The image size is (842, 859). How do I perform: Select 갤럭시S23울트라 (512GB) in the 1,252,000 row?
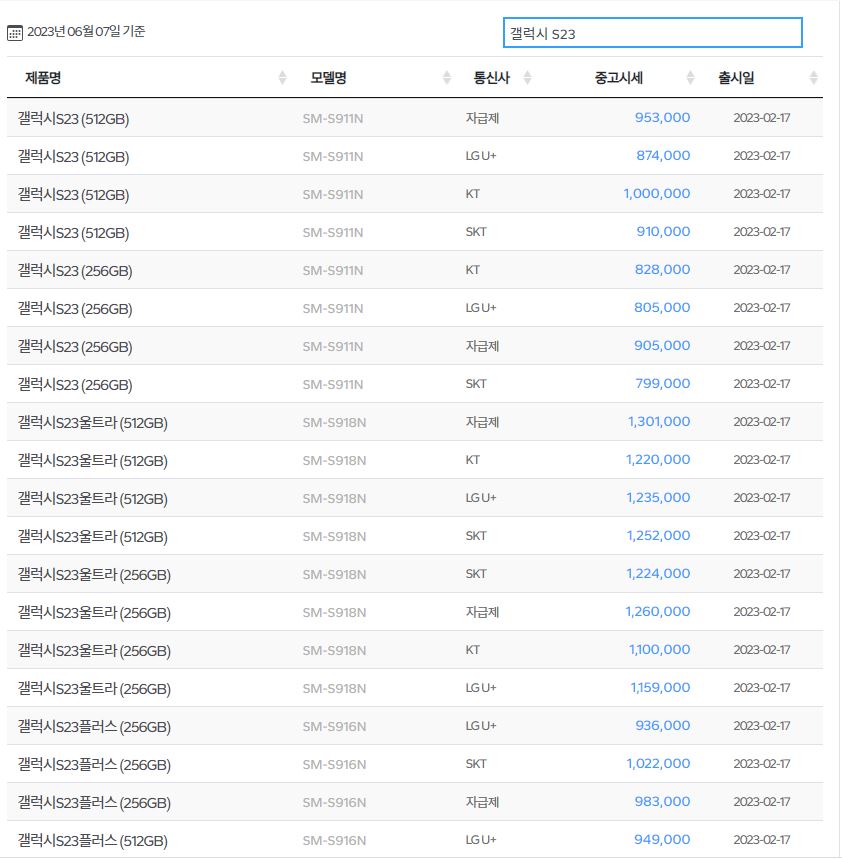click(93, 537)
